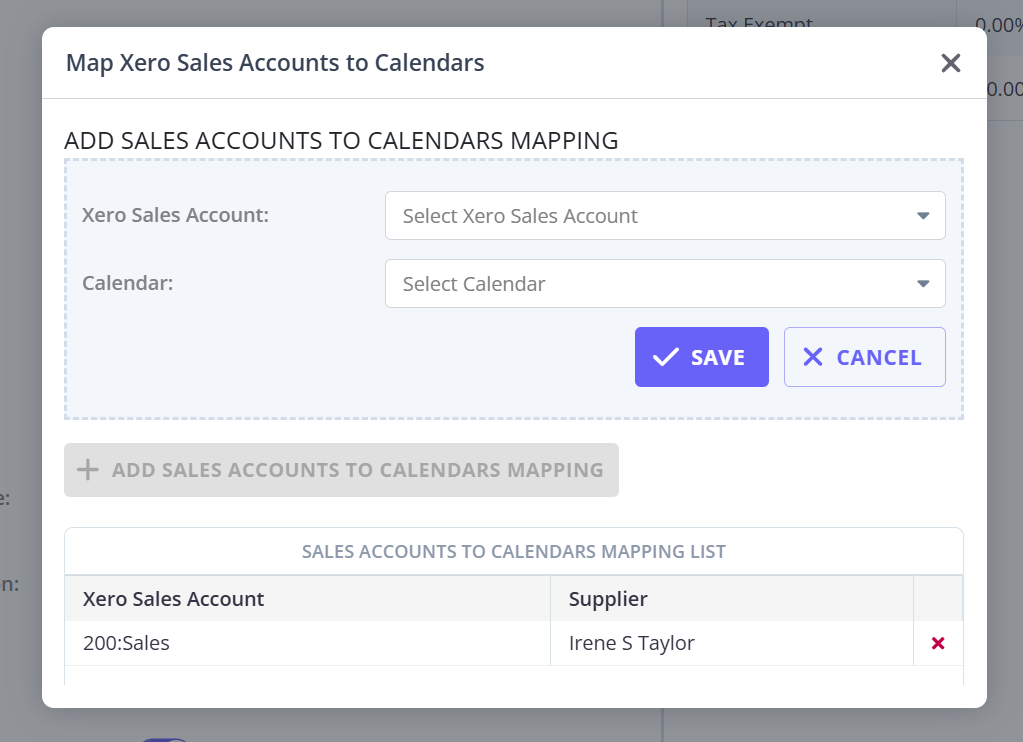Click the X icon on Cancel

click(813, 357)
